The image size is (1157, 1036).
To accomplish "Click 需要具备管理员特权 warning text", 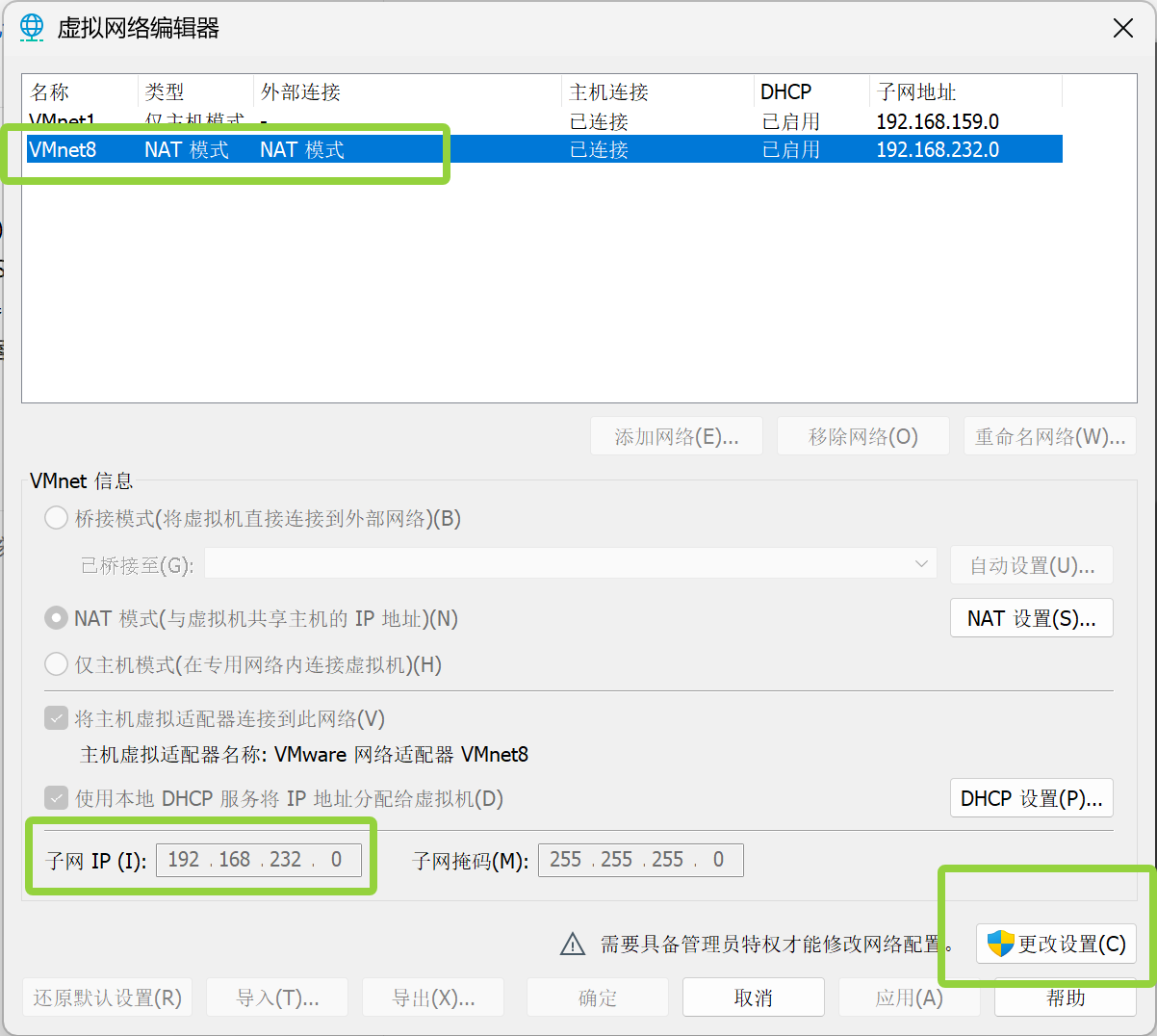I will coord(777,944).
